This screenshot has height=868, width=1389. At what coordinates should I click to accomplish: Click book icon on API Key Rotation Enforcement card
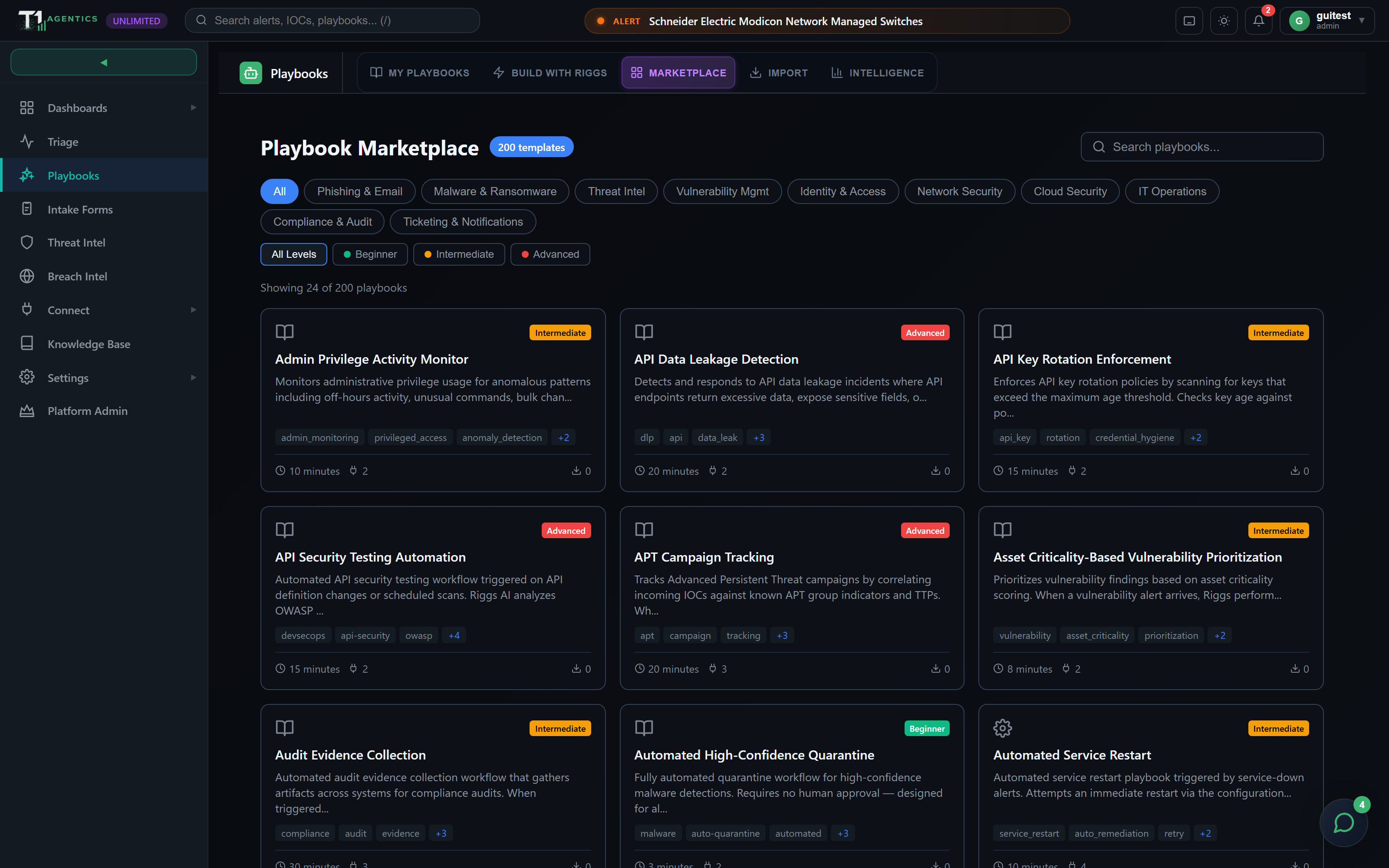tap(1003, 332)
